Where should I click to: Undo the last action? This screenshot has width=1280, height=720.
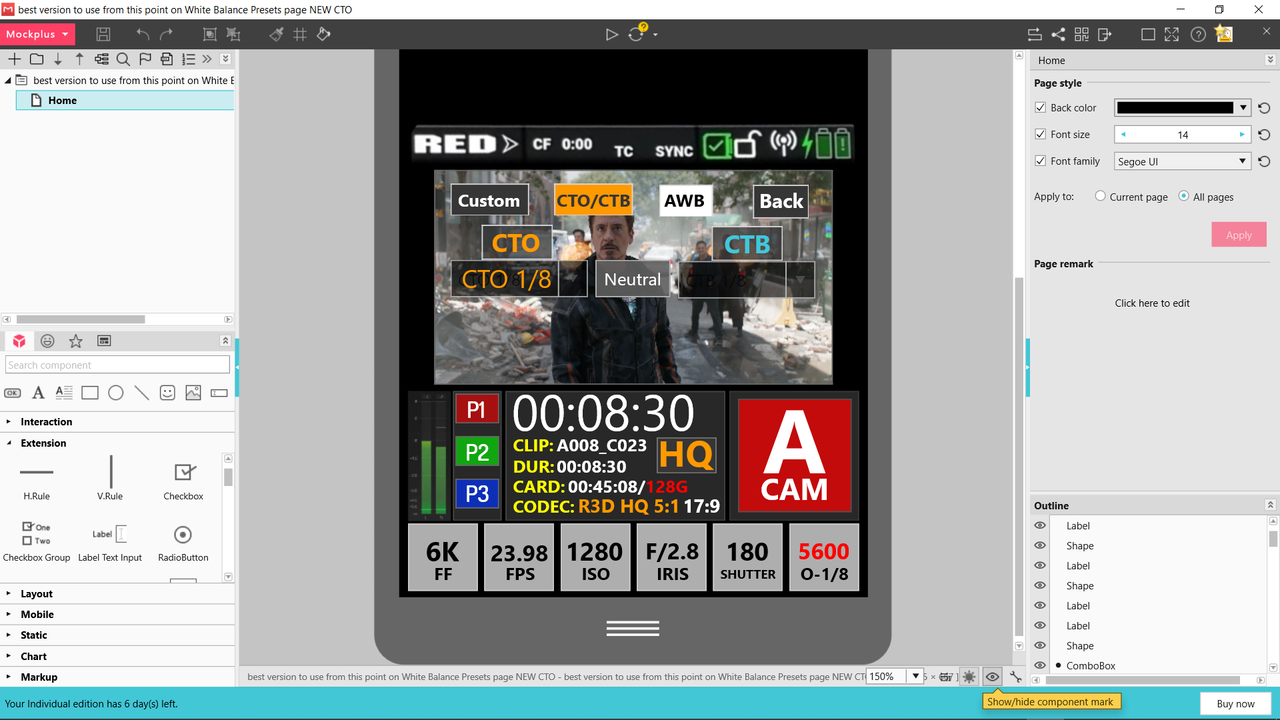point(143,34)
